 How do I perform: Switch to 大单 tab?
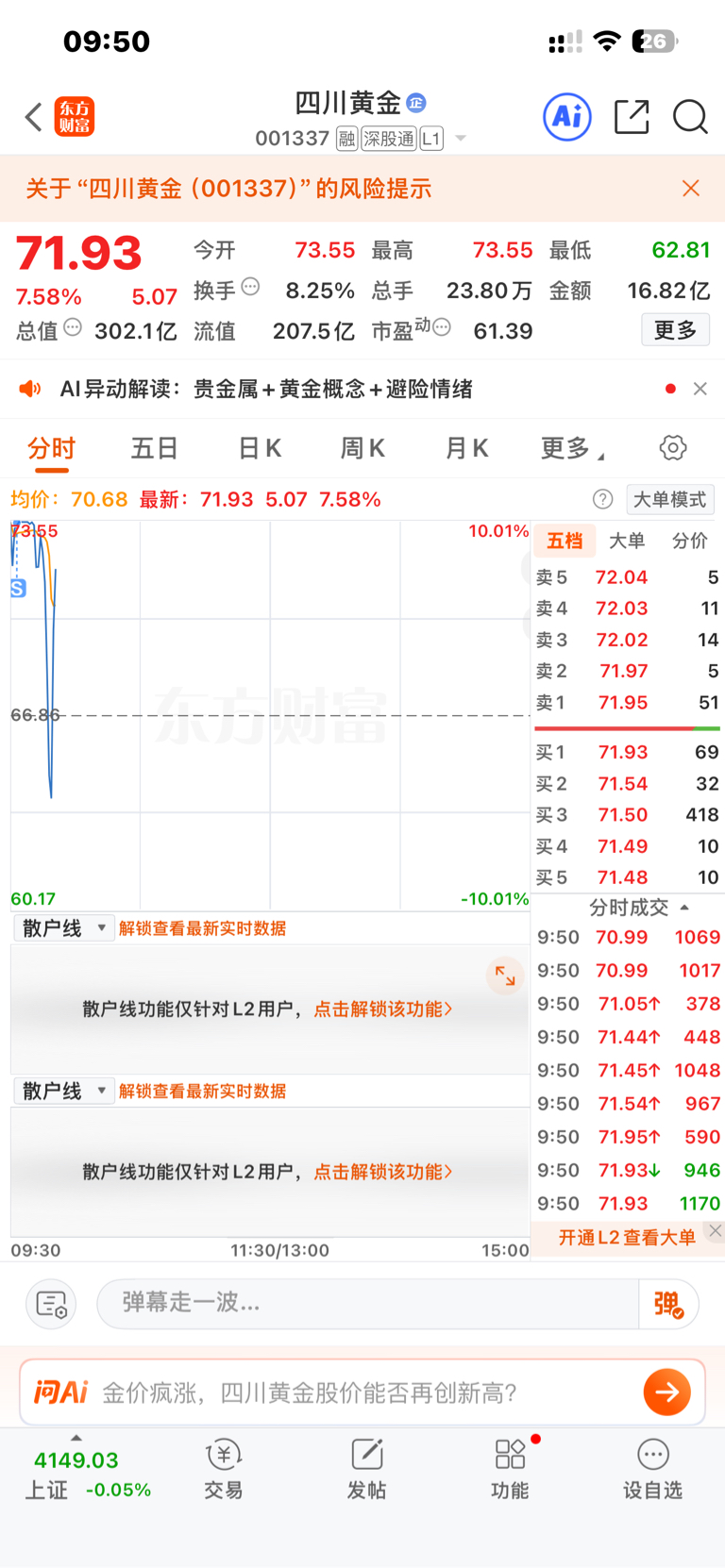point(627,541)
